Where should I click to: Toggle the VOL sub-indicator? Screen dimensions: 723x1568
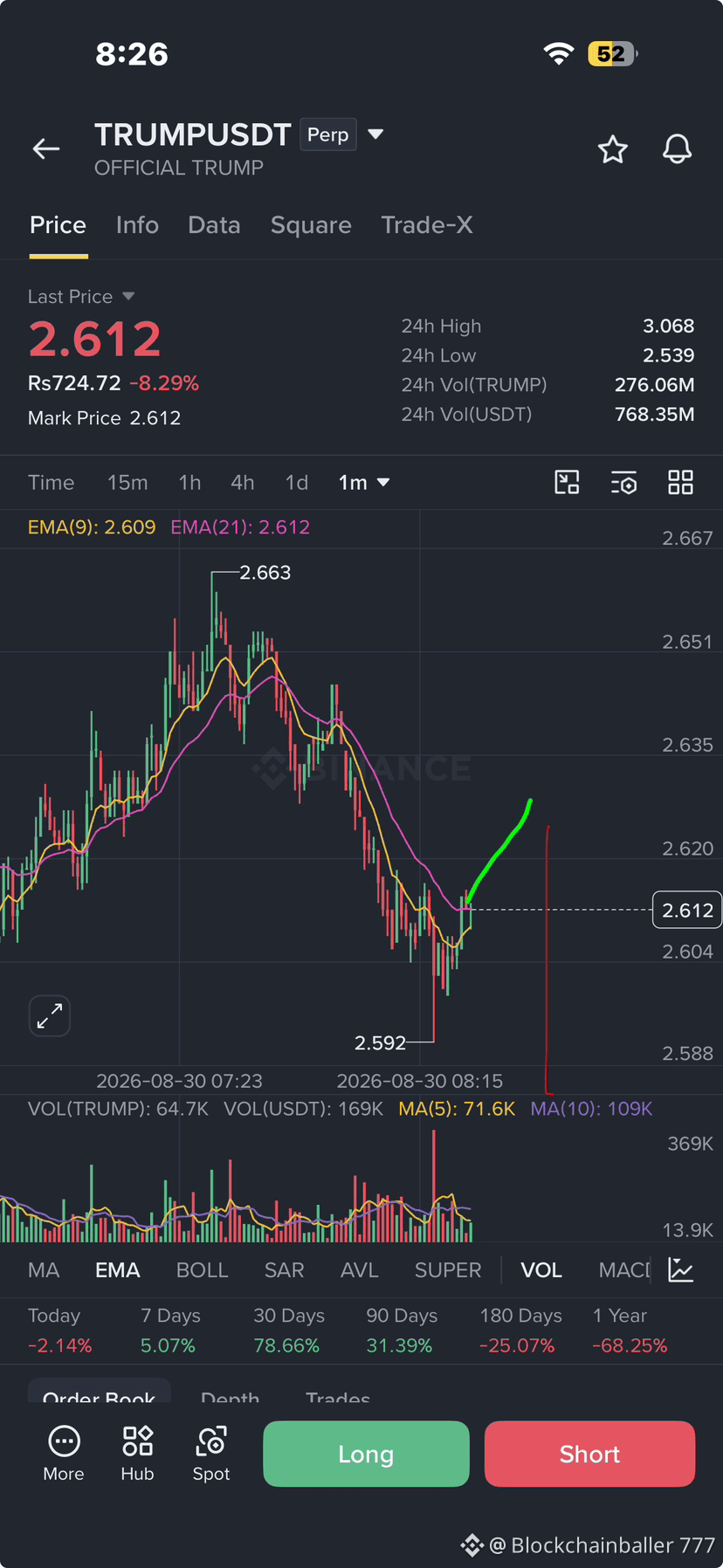click(x=541, y=1269)
